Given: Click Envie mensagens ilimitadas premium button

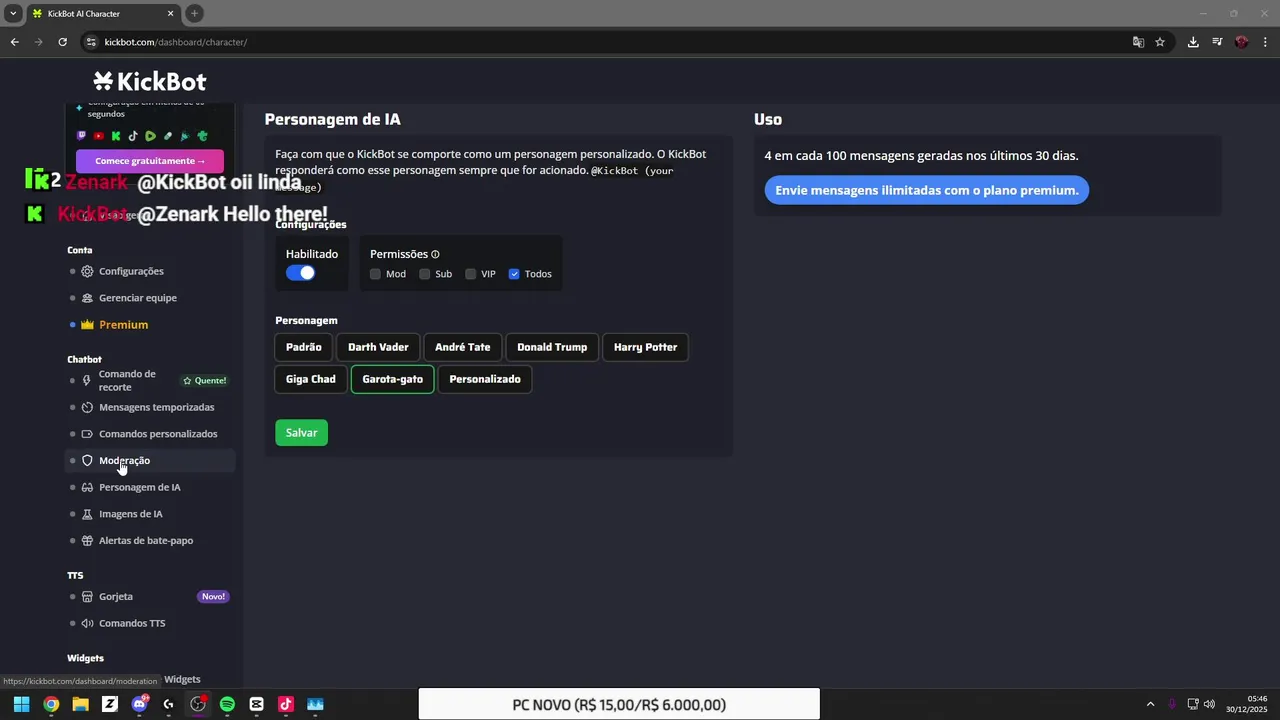Looking at the screenshot, I should 927,190.
